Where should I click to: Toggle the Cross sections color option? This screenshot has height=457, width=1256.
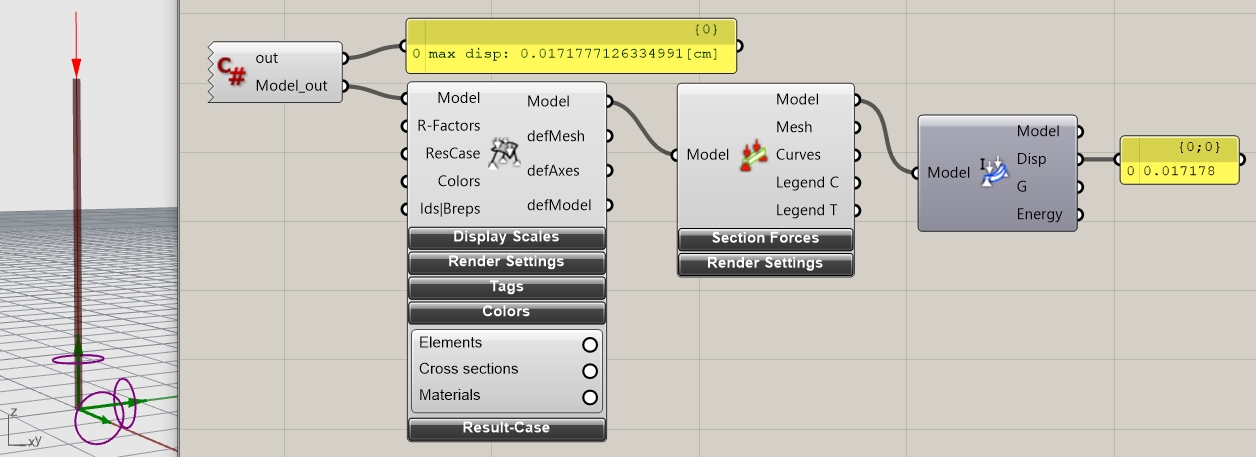tap(589, 370)
